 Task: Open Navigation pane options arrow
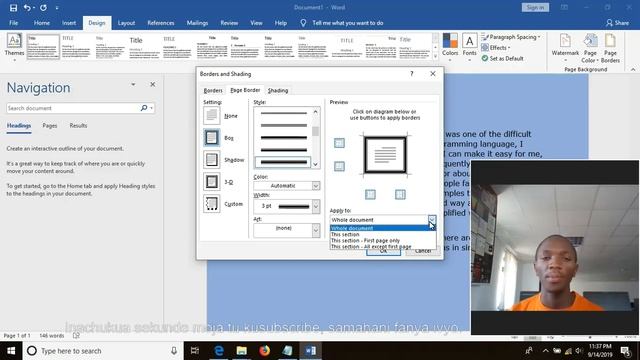click(x=133, y=84)
